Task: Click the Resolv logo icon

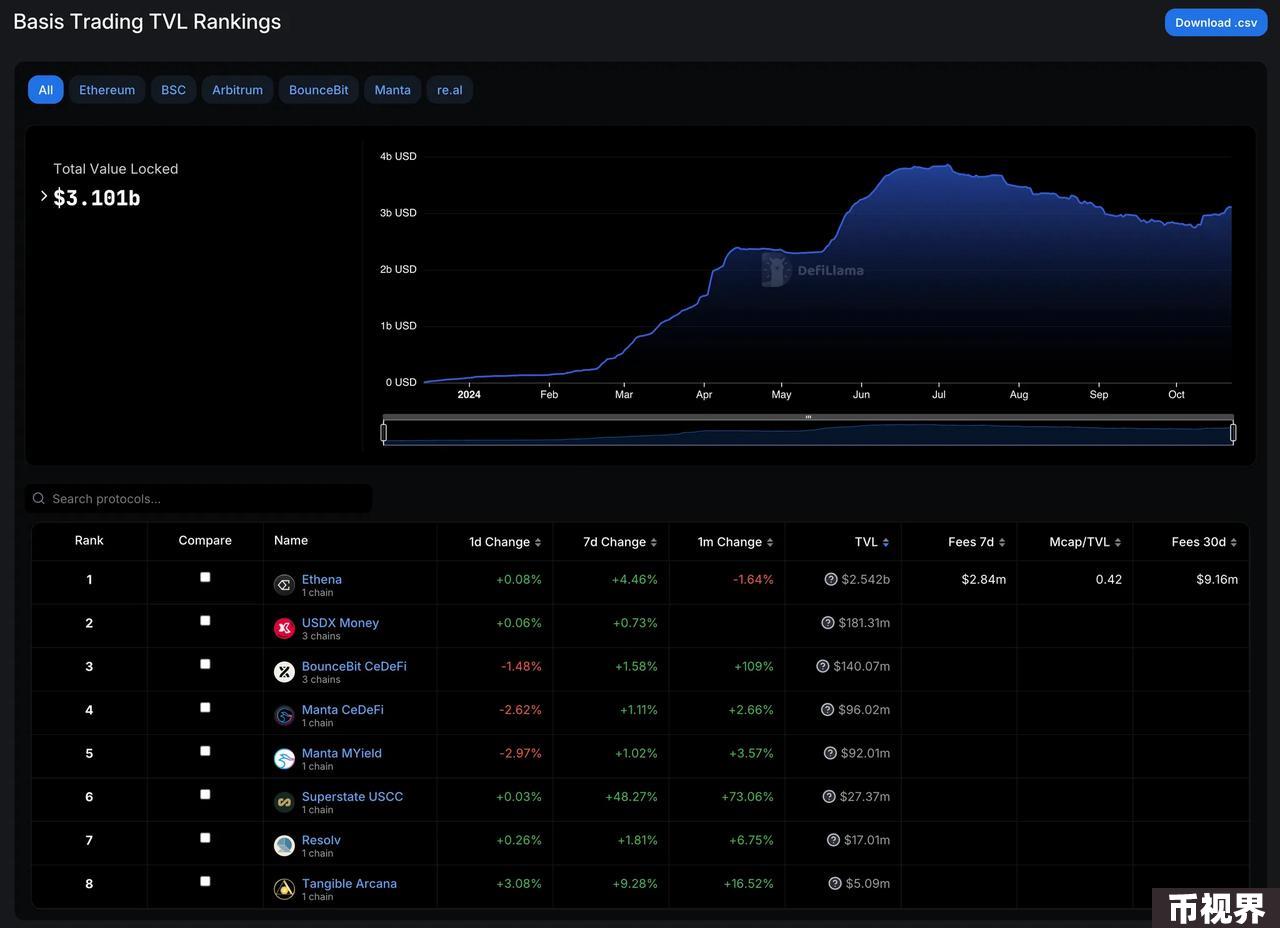Action: (x=284, y=846)
